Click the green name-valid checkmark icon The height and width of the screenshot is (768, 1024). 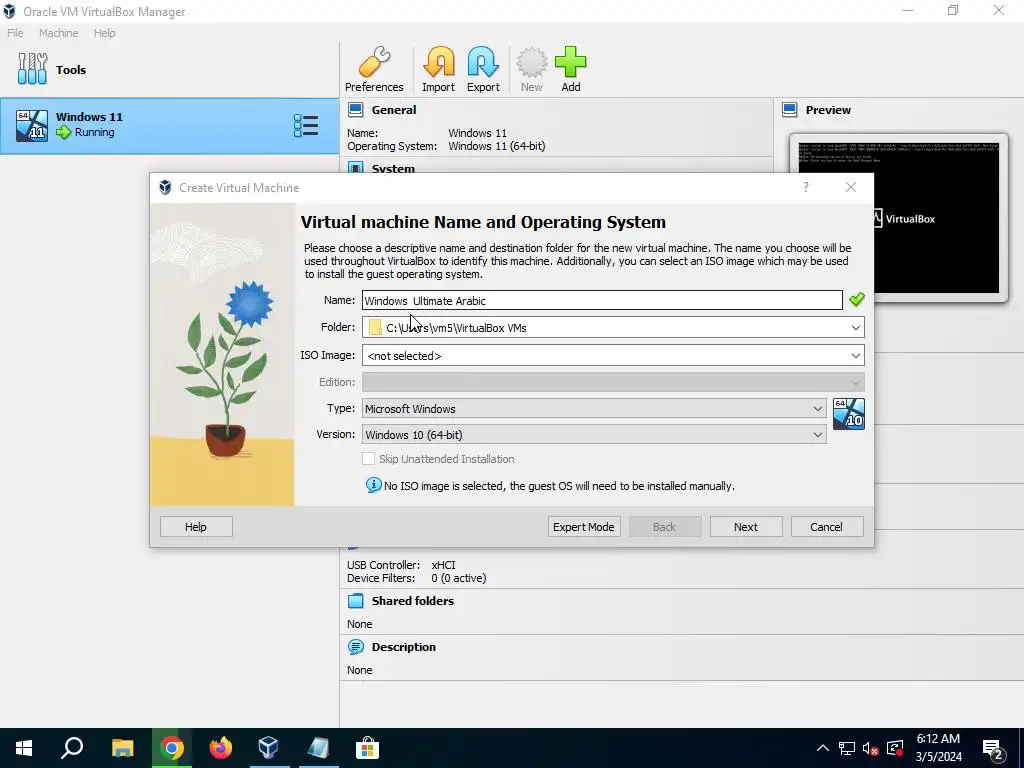click(x=857, y=300)
